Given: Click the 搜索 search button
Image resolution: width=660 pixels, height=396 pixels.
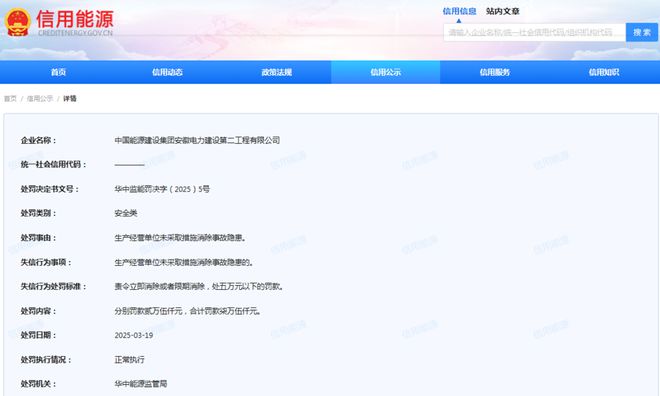Looking at the screenshot, I should (641, 32).
